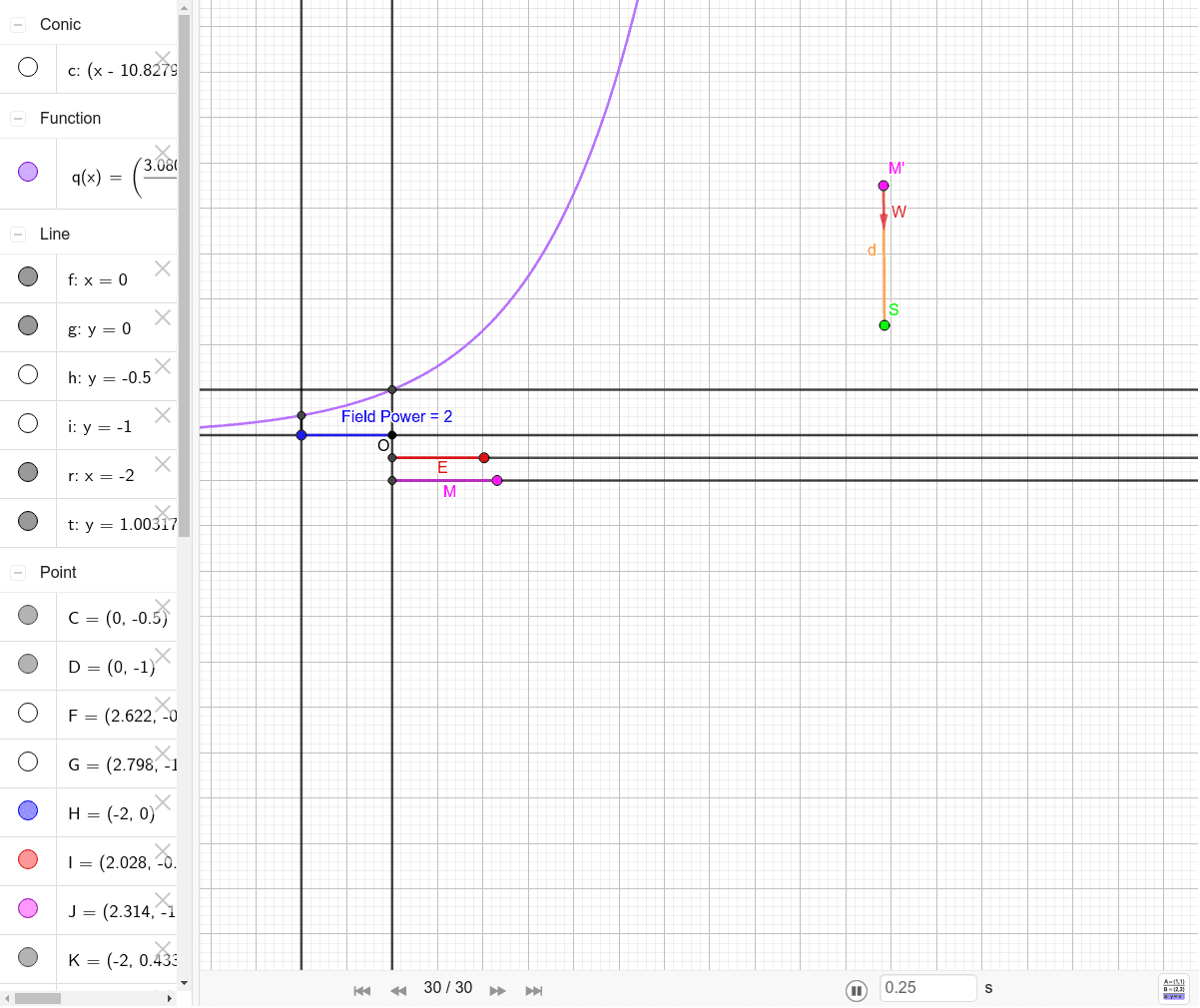
Task: Open the construction protocol icon
Action: (x=1174, y=989)
